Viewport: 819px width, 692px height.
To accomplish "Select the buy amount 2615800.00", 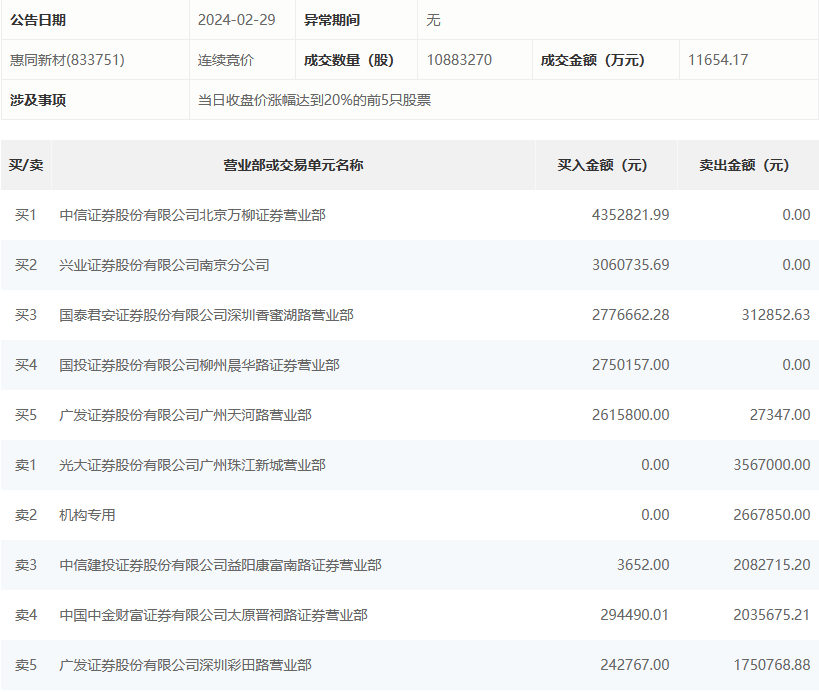I will [x=630, y=415].
